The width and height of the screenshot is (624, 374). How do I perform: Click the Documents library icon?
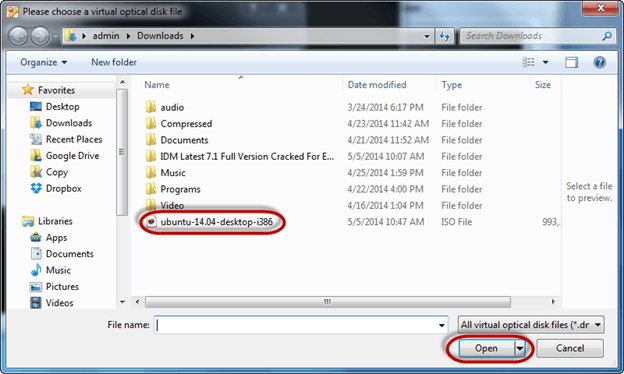tap(36, 253)
